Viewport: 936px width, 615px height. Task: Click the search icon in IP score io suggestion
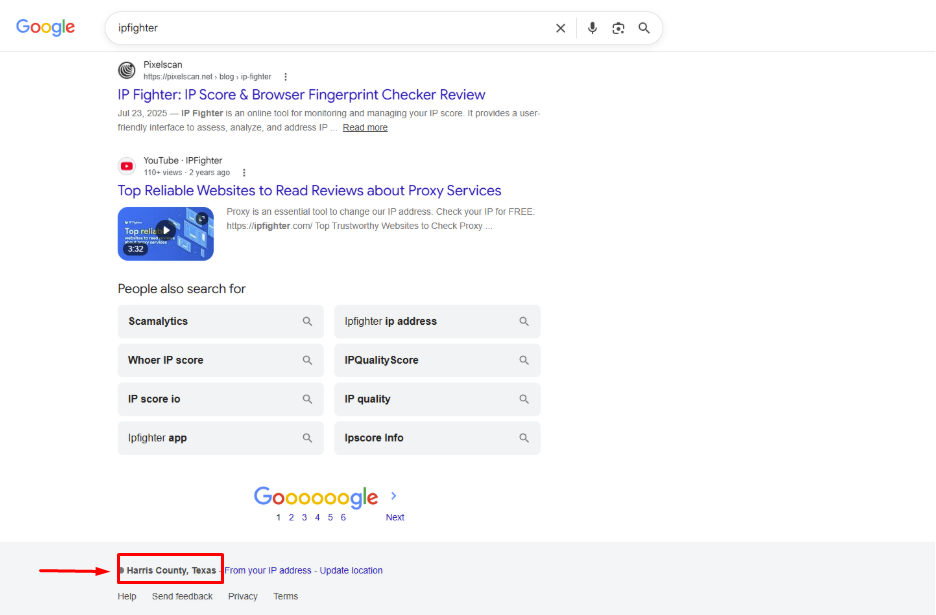pos(307,399)
